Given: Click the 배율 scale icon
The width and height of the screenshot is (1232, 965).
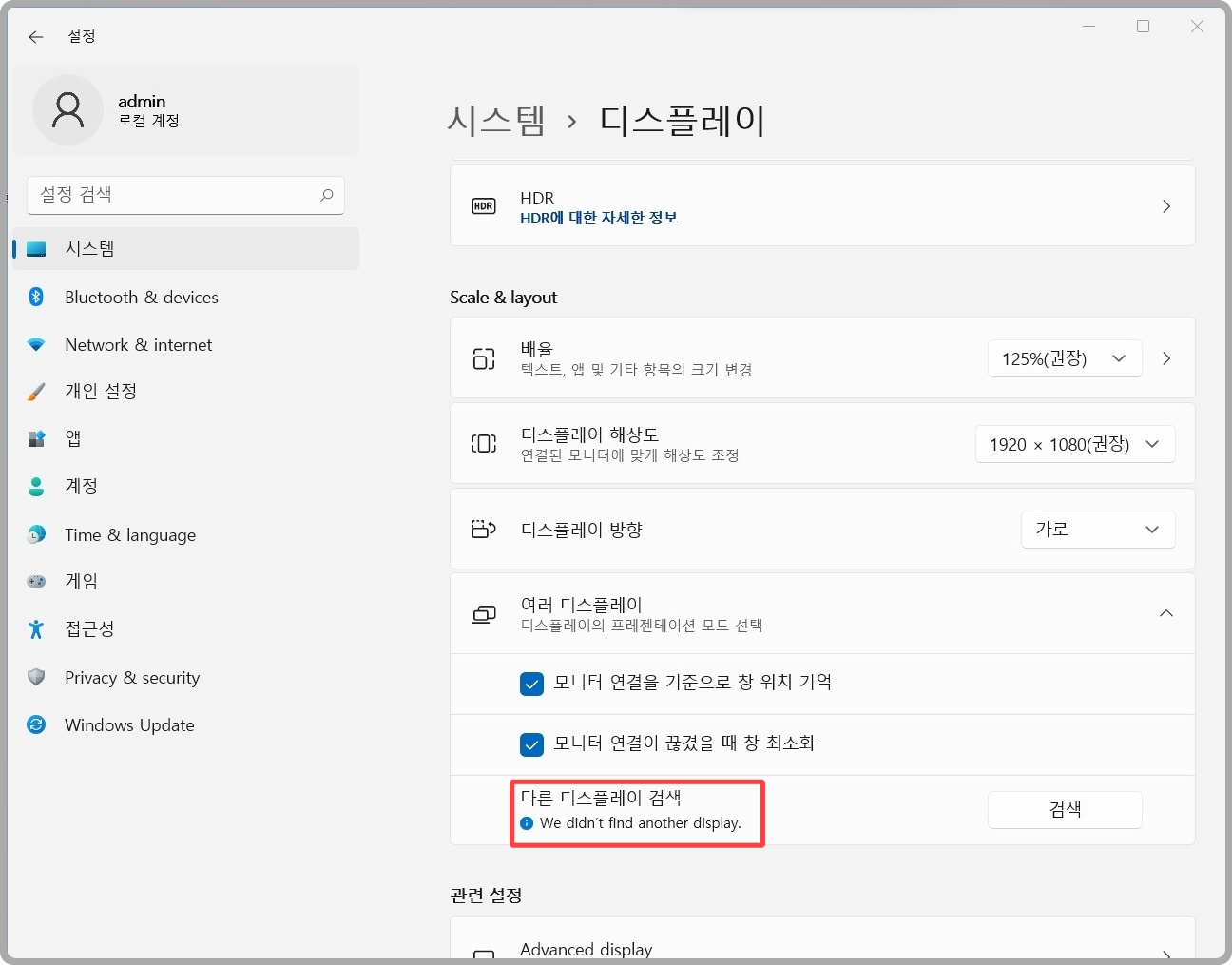Looking at the screenshot, I should coord(484,358).
